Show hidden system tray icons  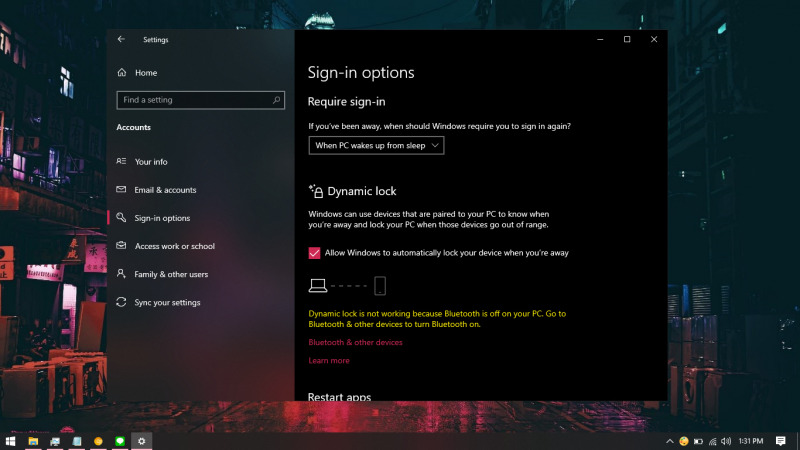[x=669, y=441]
